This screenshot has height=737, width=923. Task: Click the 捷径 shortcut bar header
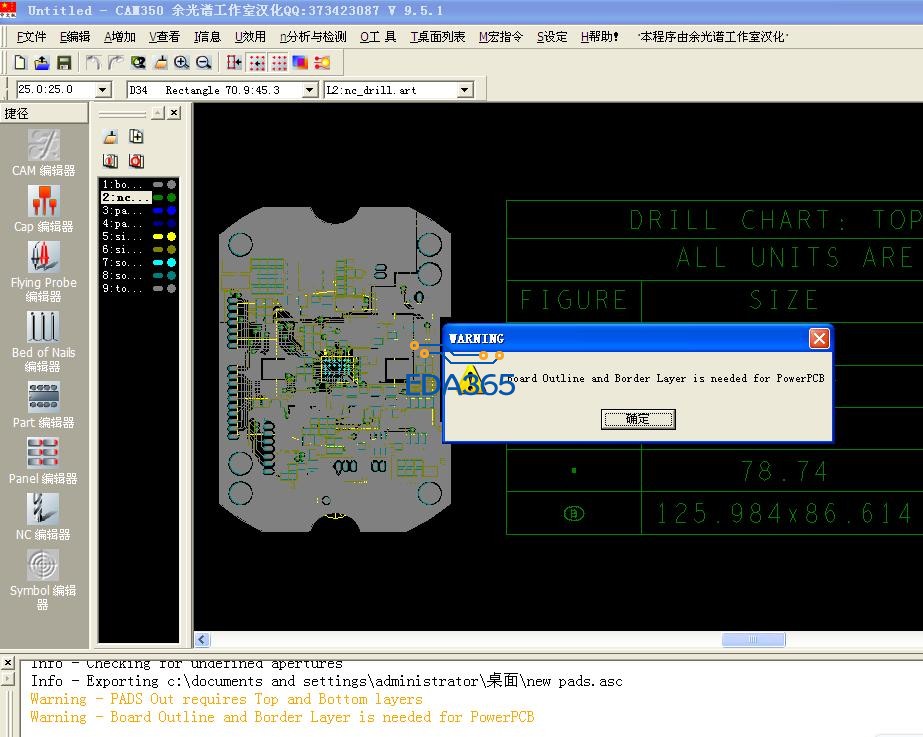pyautogui.click(x=44, y=113)
